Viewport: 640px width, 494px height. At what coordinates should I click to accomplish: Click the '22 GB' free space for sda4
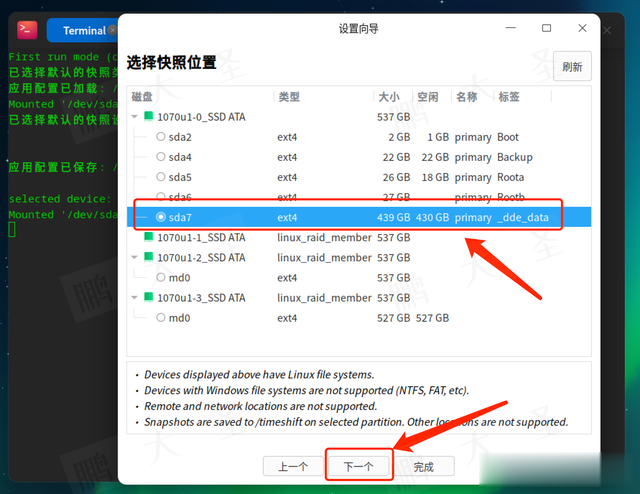pyautogui.click(x=435, y=157)
